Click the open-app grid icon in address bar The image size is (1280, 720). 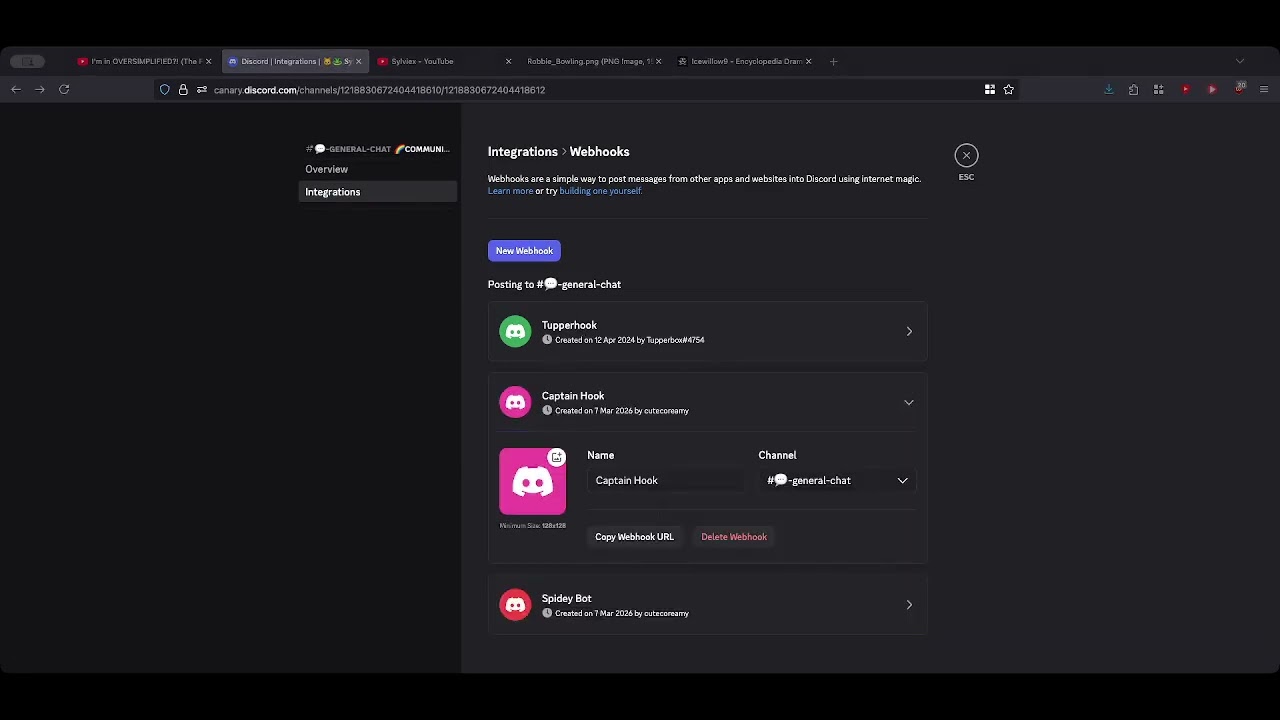(x=990, y=90)
